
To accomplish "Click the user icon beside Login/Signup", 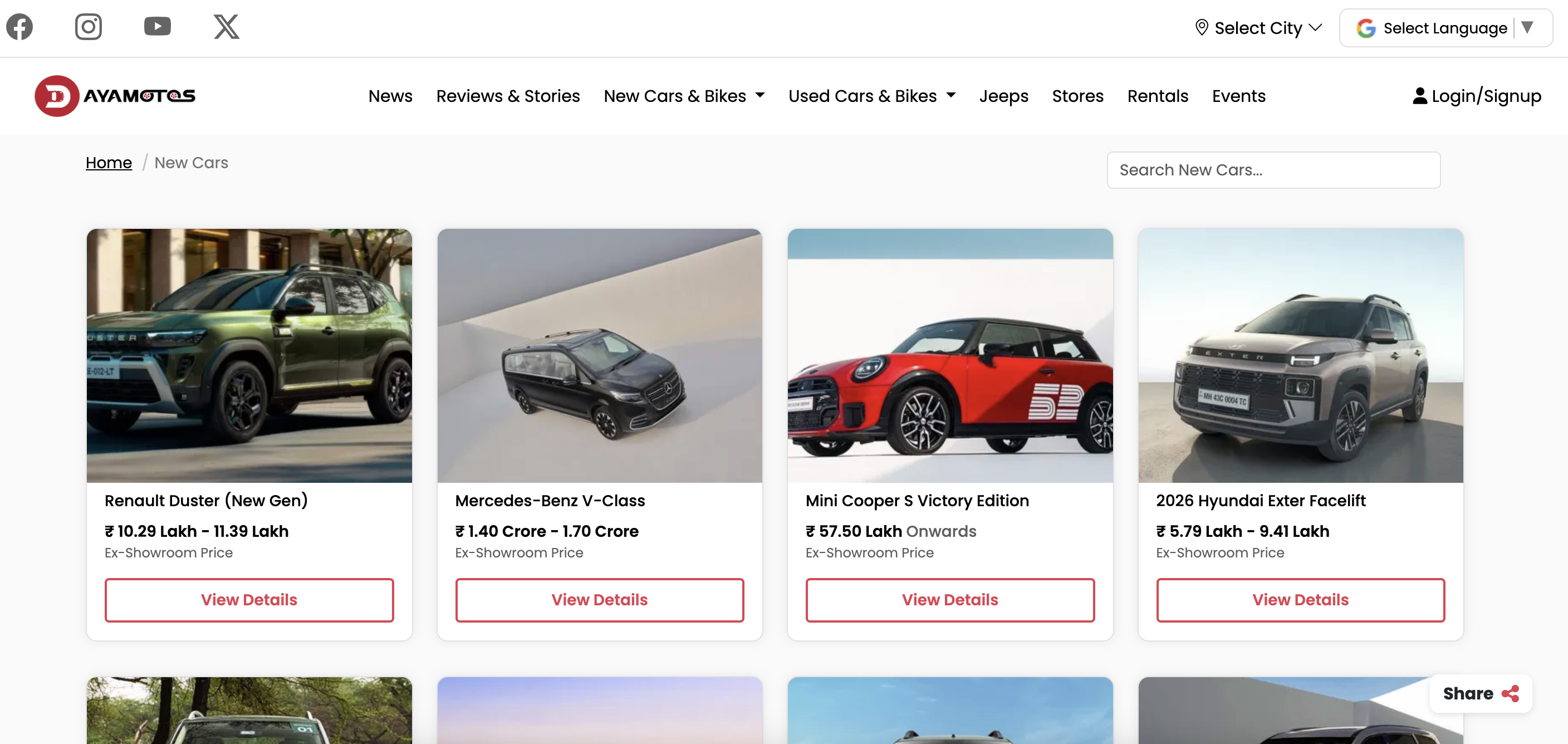I will coord(1419,96).
